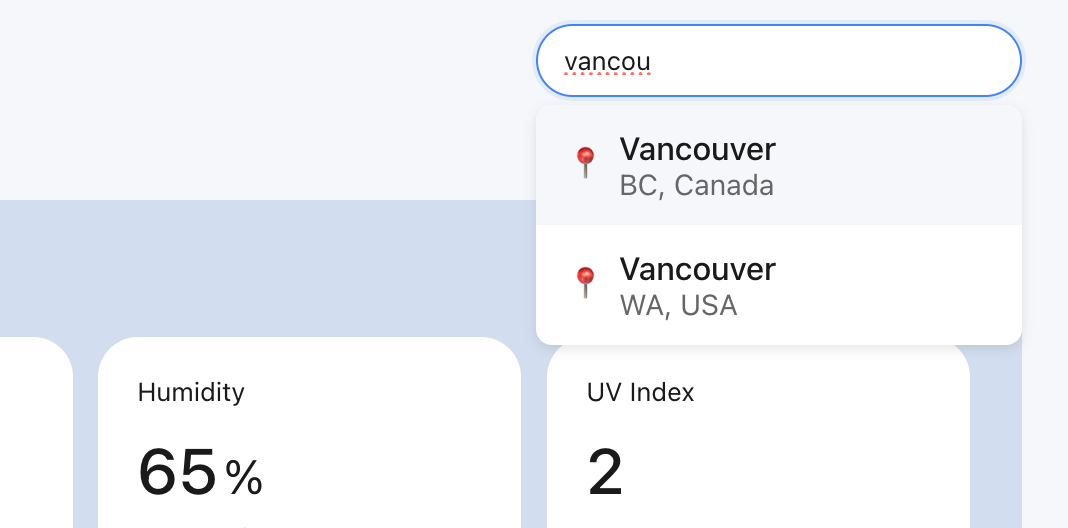Open the UV Index card
This screenshot has width=1068, height=528.
758,437
